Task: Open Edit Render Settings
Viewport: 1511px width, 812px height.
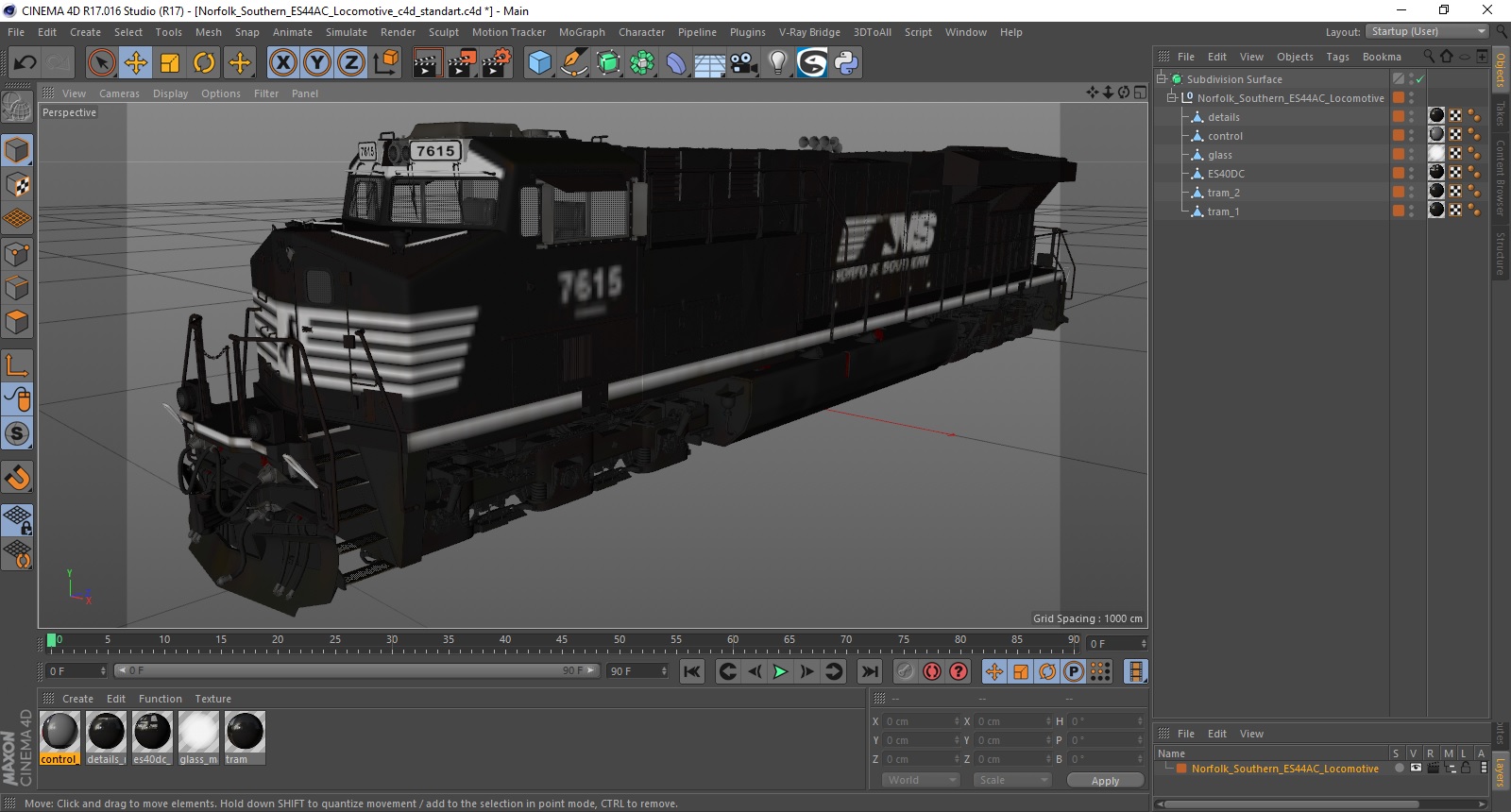Action: pyautogui.click(x=497, y=63)
